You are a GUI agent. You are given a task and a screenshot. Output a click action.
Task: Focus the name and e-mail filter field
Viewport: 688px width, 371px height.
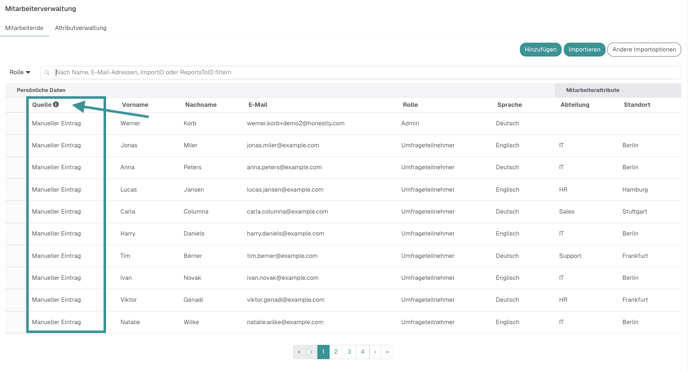[x=361, y=72]
